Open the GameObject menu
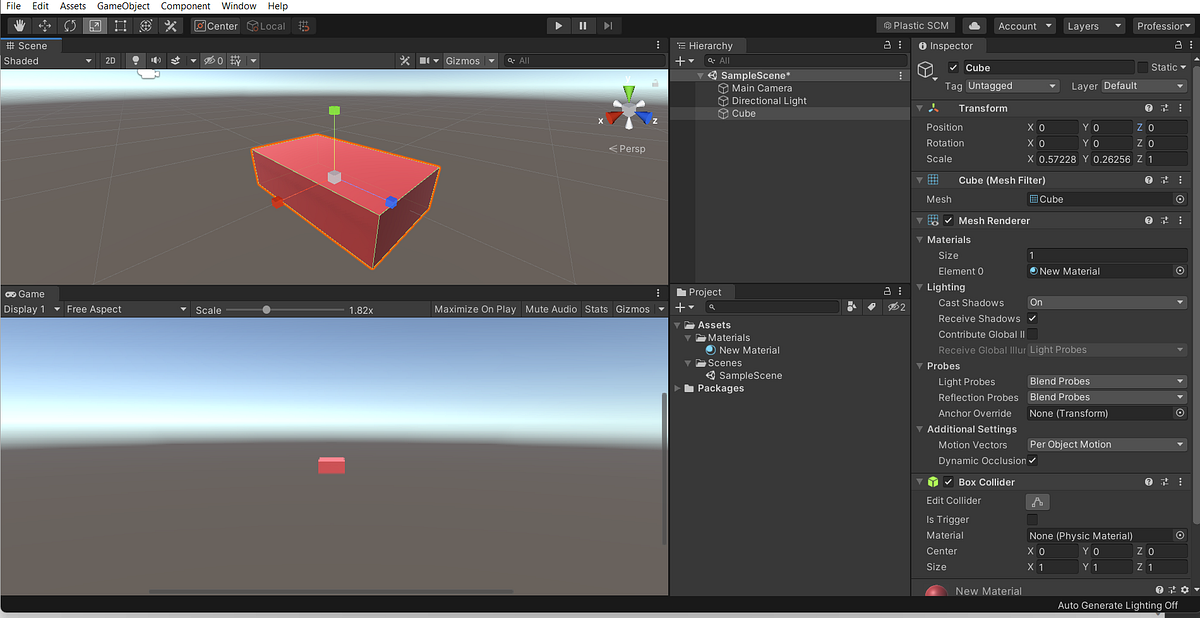Viewport: 1200px width, 618px height. pos(123,5)
